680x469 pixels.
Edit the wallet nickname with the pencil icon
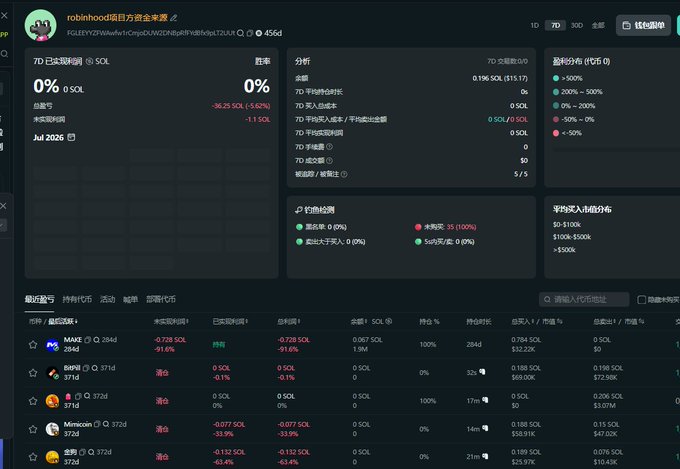pyautogui.click(x=174, y=18)
